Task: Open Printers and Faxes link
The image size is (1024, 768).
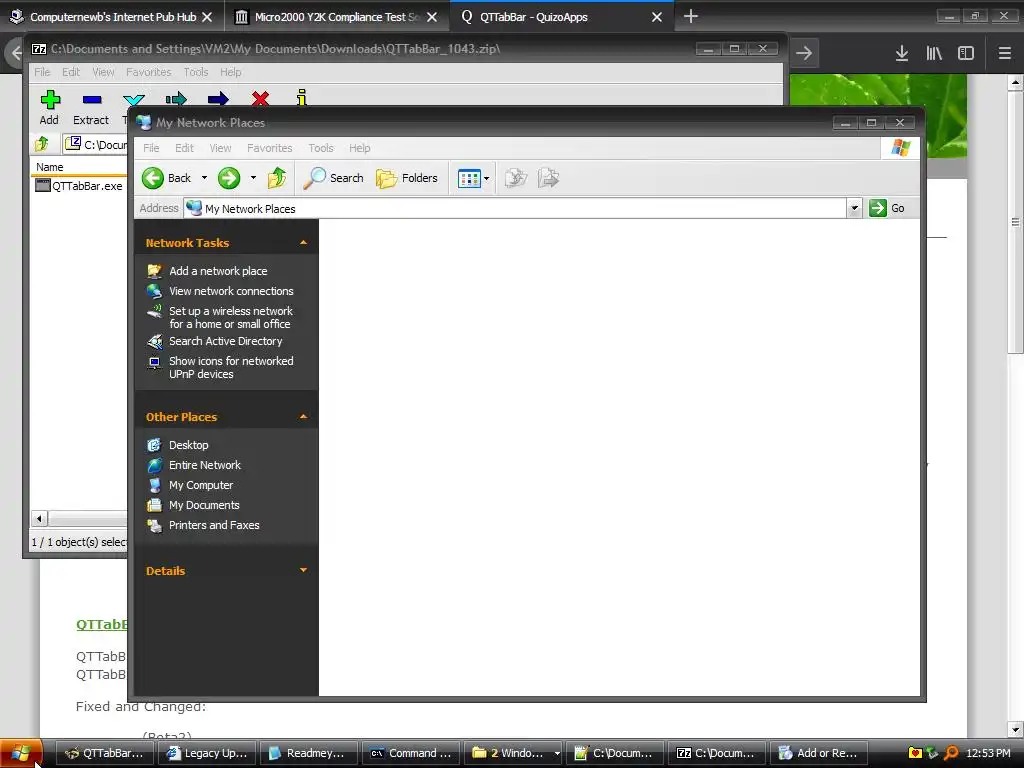Action: click(x=214, y=525)
